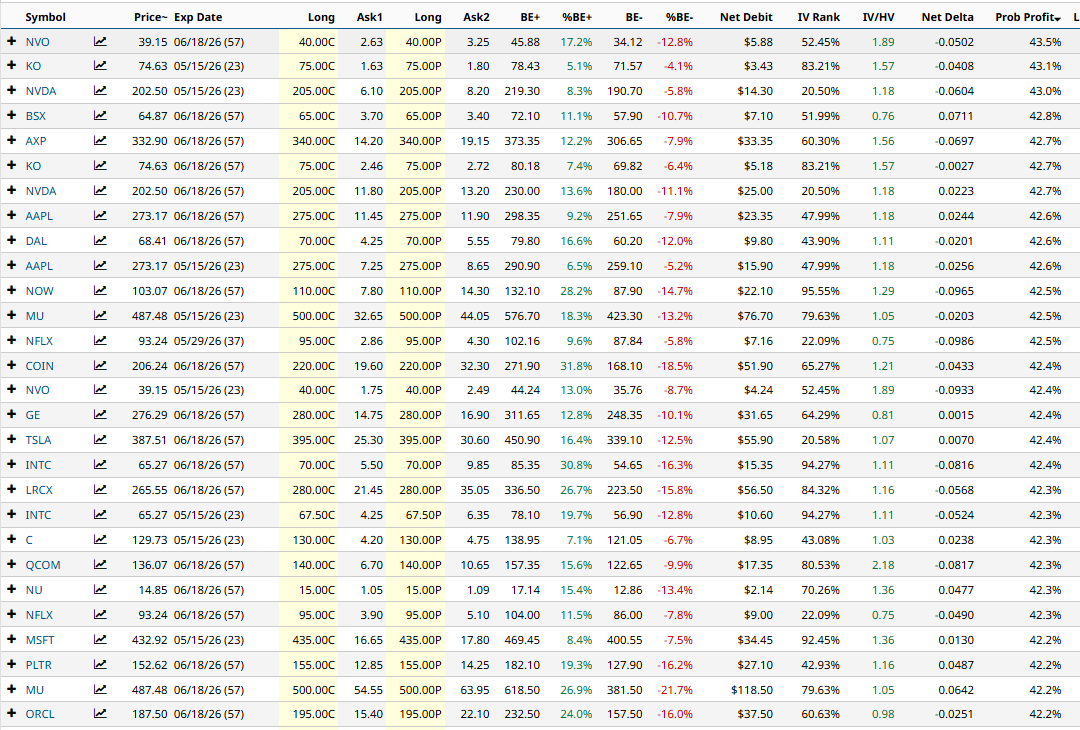
Task: Expand the COIN row with plus sign
Action: pyautogui.click(x=11, y=365)
